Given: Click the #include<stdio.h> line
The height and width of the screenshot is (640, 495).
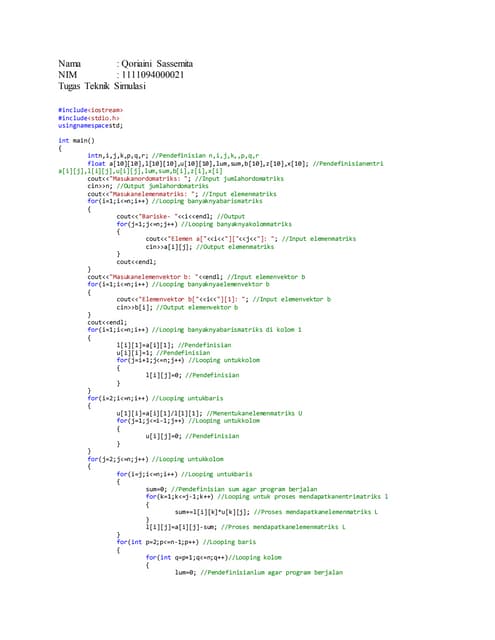Looking at the screenshot, I should (89, 118).
